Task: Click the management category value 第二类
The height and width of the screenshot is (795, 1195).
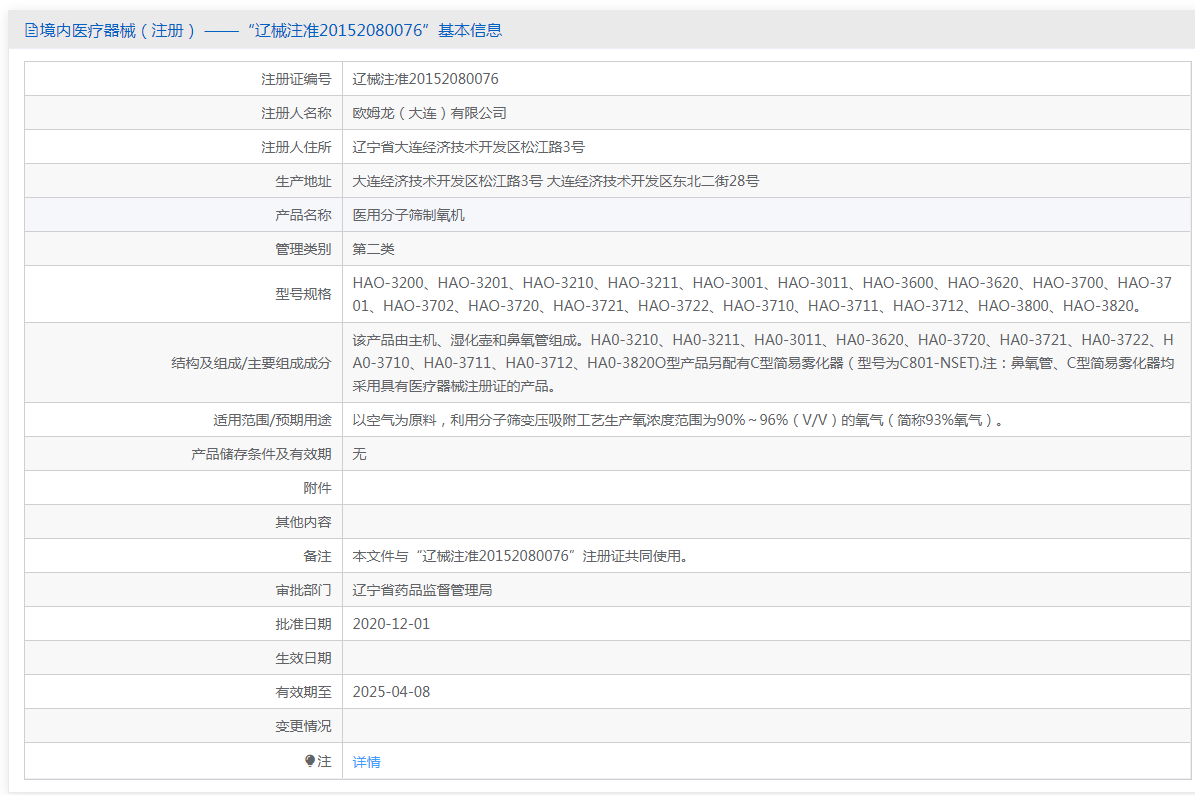Action: tap(373, 249)
